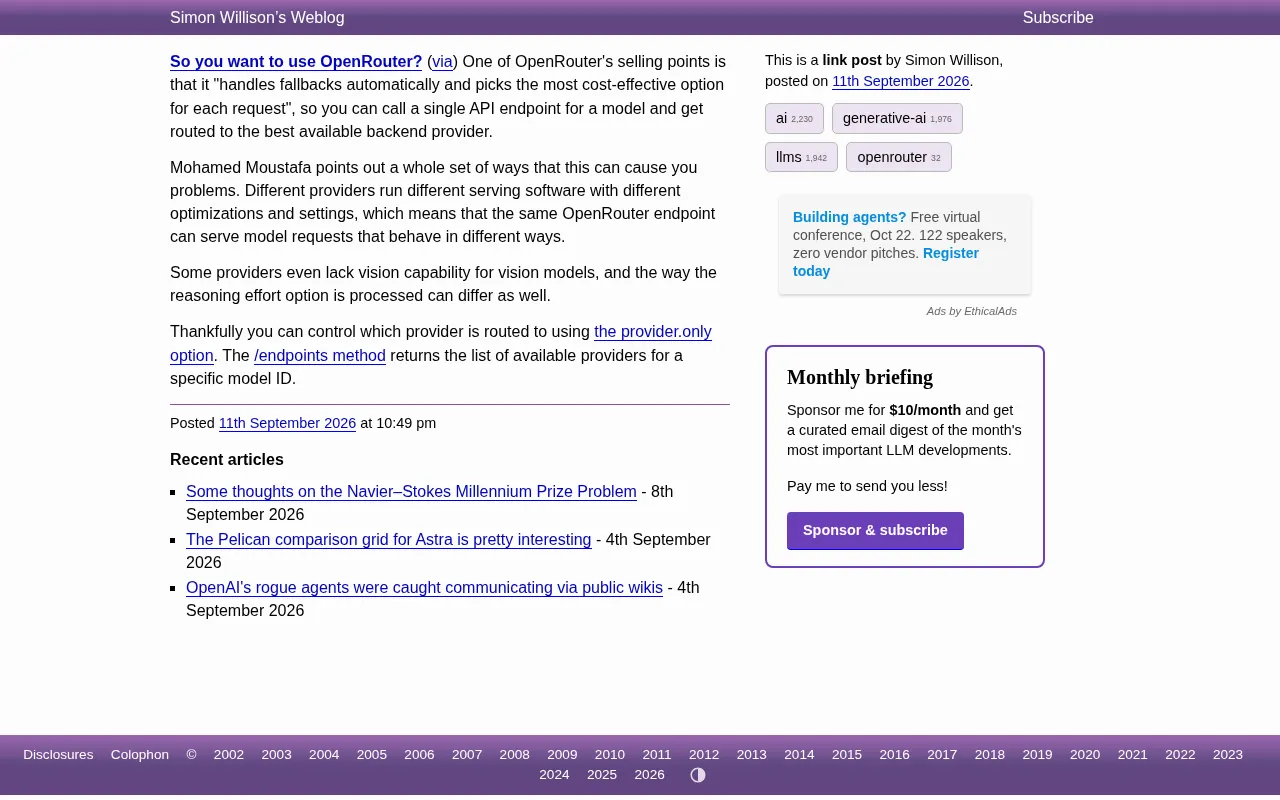Screen dimensions: 1280x800
Task: Open the provider.only option link
Action: tap(441, 343)
